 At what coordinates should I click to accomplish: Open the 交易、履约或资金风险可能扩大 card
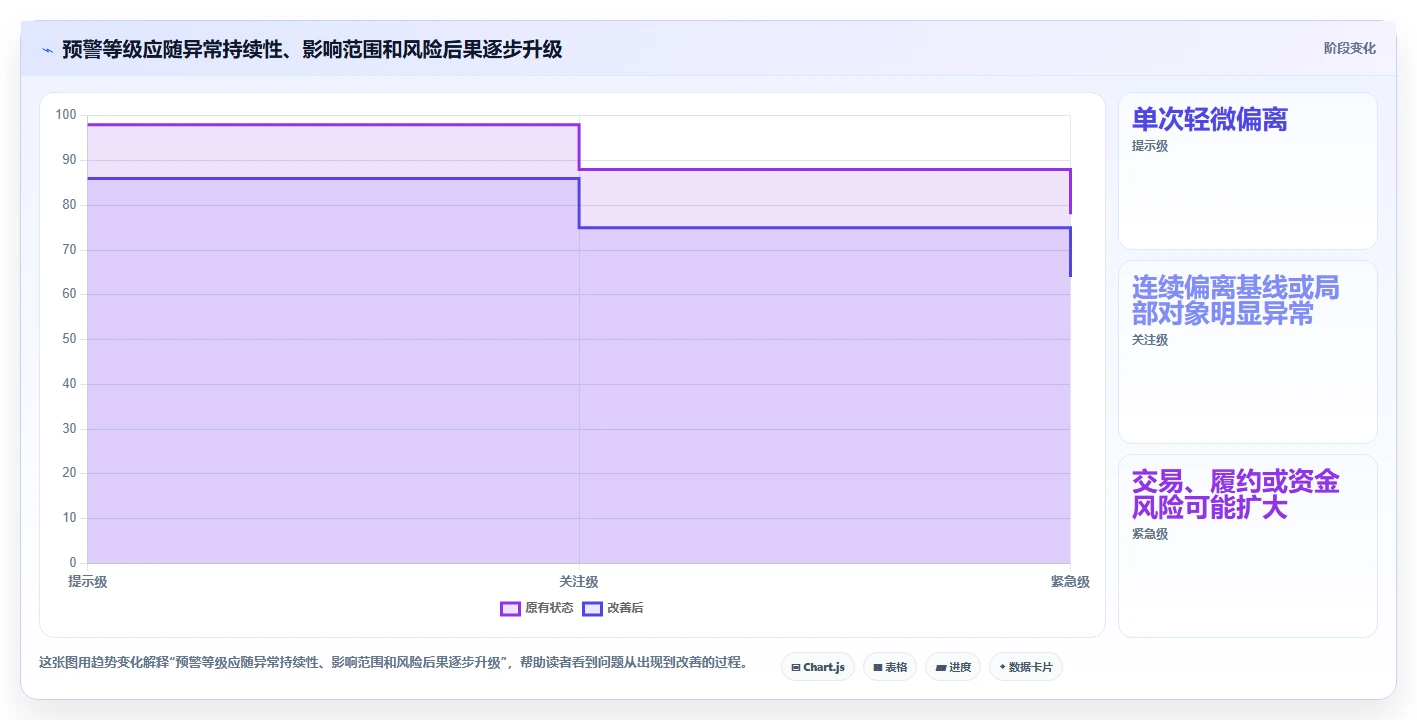tap(1247, 546)
